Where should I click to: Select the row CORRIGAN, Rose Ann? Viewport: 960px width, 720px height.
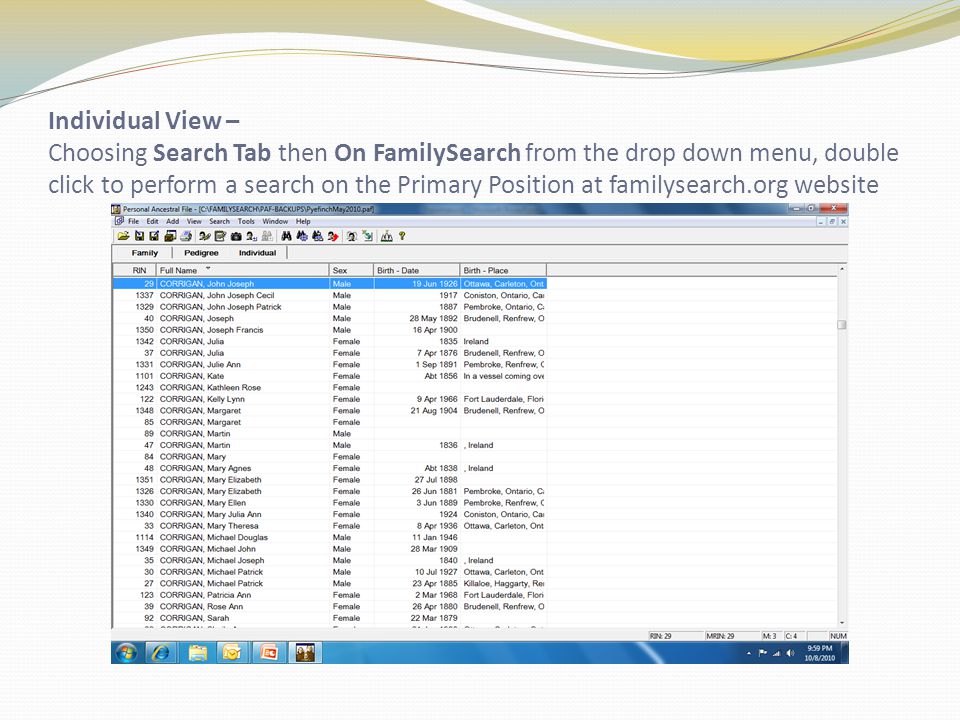(x=329, y=607)
